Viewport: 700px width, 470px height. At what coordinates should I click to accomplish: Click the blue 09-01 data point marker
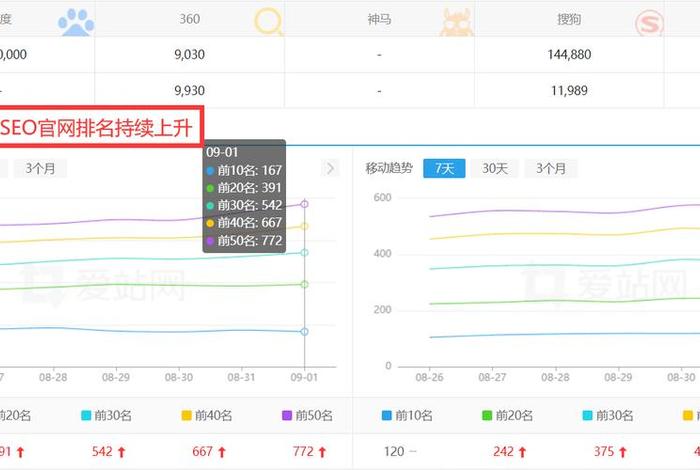click(304, 332)
